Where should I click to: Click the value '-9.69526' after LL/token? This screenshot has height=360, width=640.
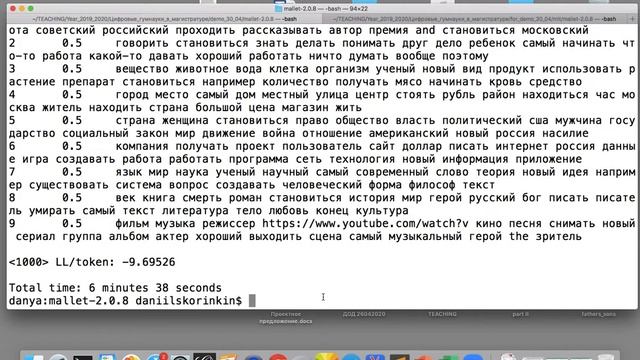tap(149, 262)
